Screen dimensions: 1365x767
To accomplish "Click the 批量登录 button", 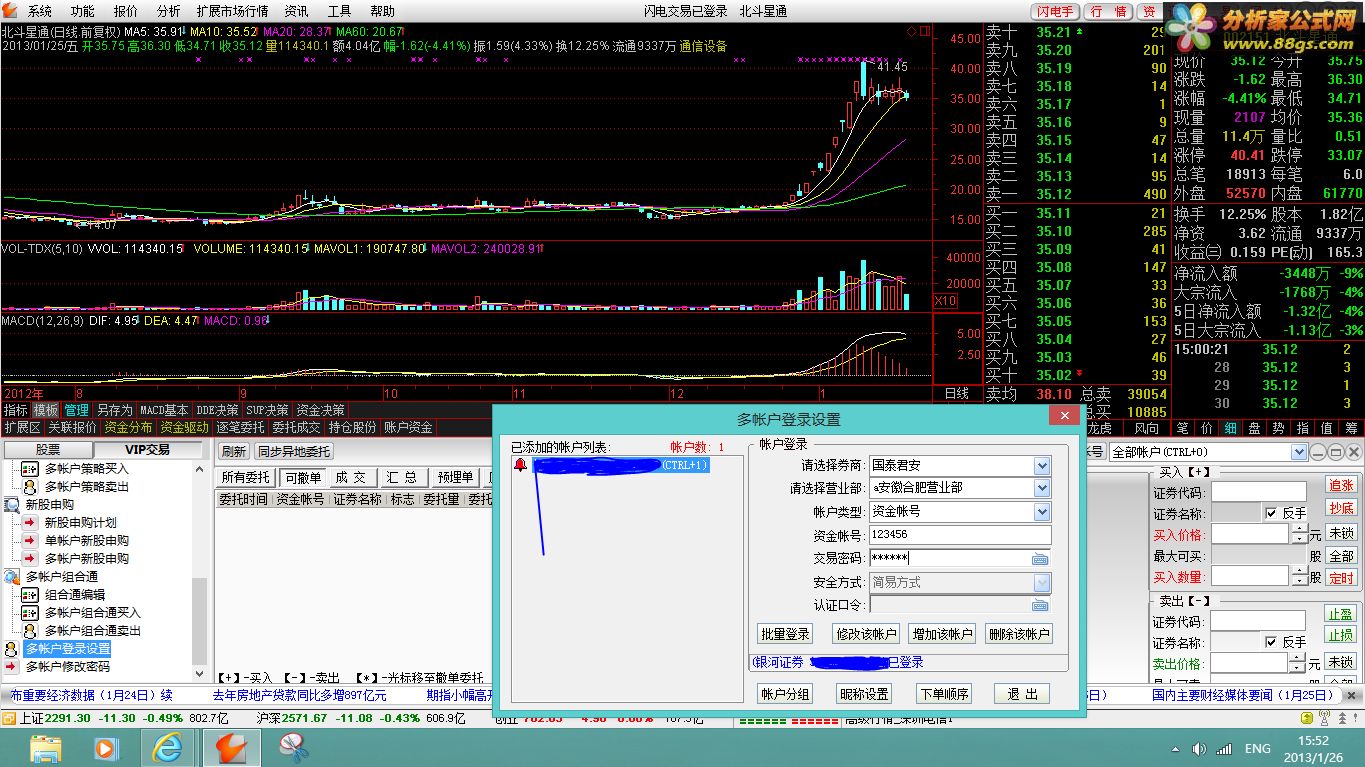I will coord(785,634).
